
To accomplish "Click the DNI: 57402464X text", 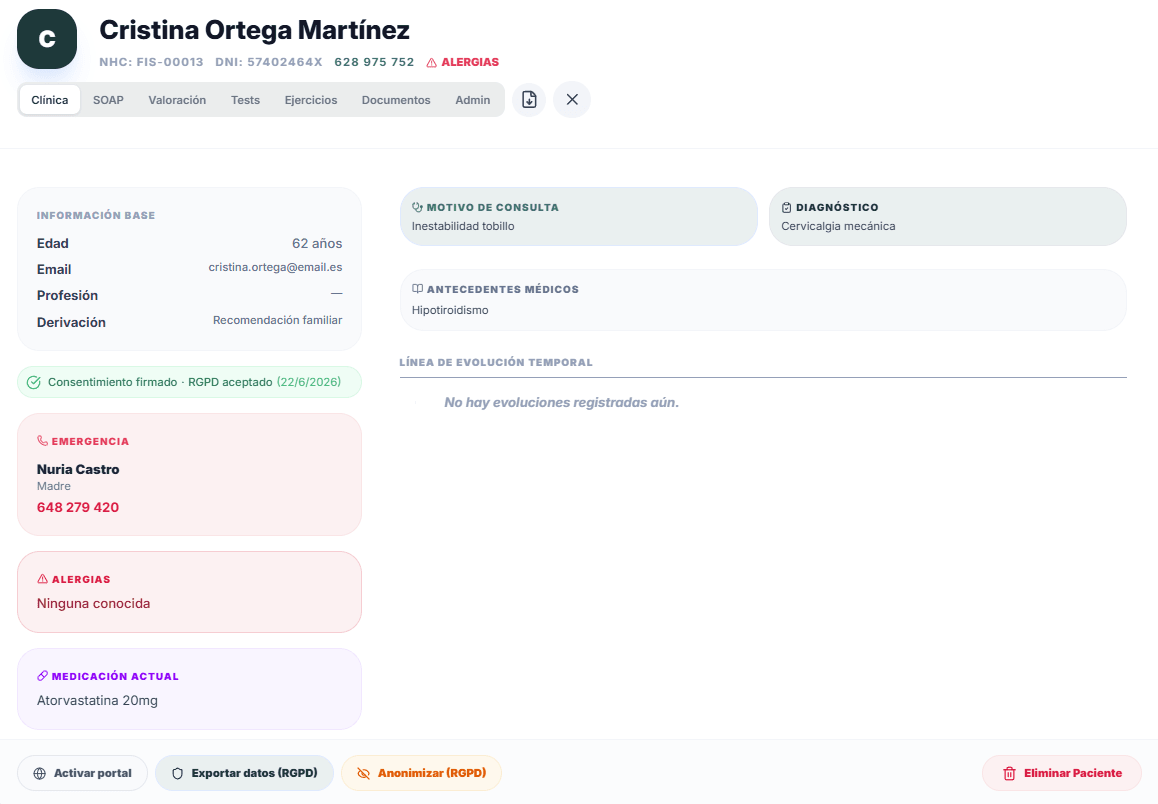I will 269,63.
